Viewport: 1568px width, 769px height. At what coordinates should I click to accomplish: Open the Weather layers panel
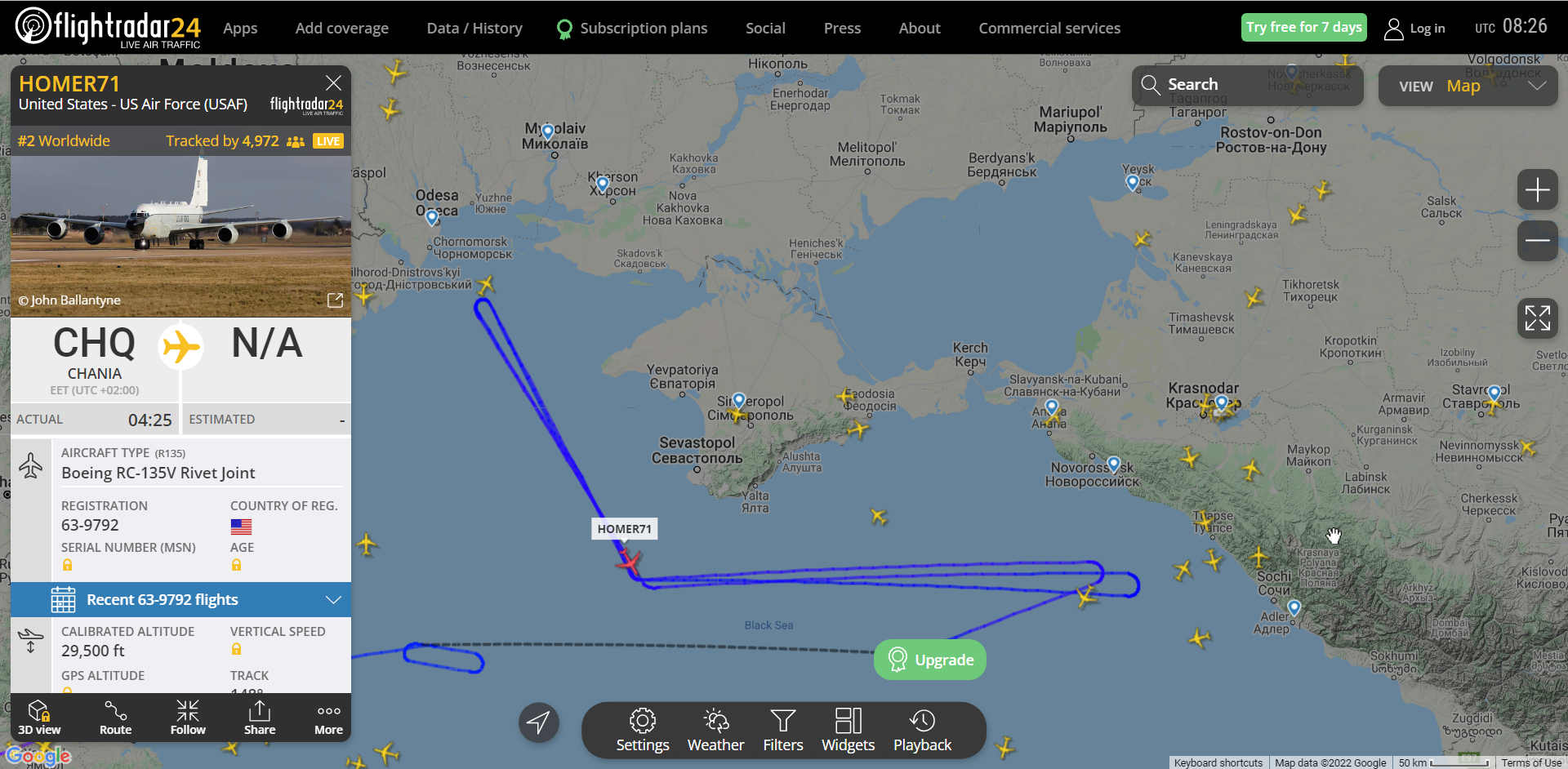pos(715,731)
